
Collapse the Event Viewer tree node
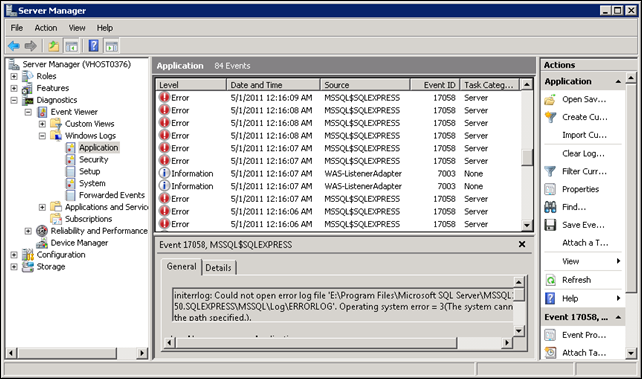tap(28, 112)
